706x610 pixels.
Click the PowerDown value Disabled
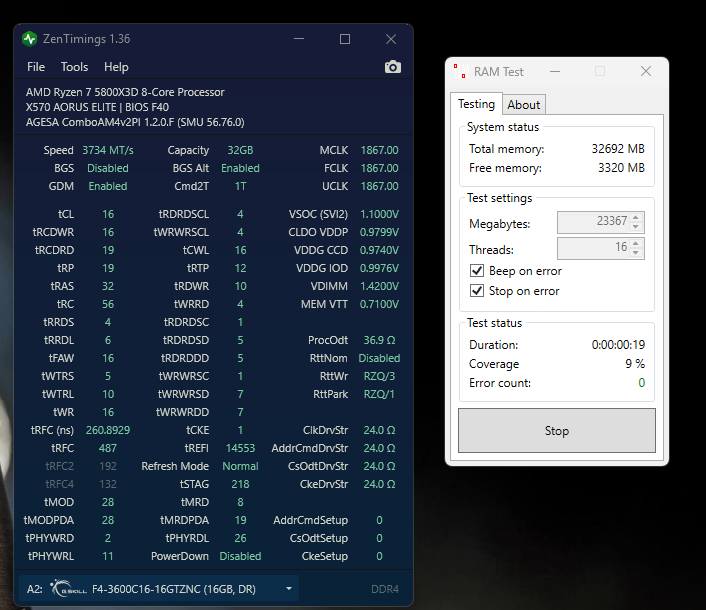[240, 556]
